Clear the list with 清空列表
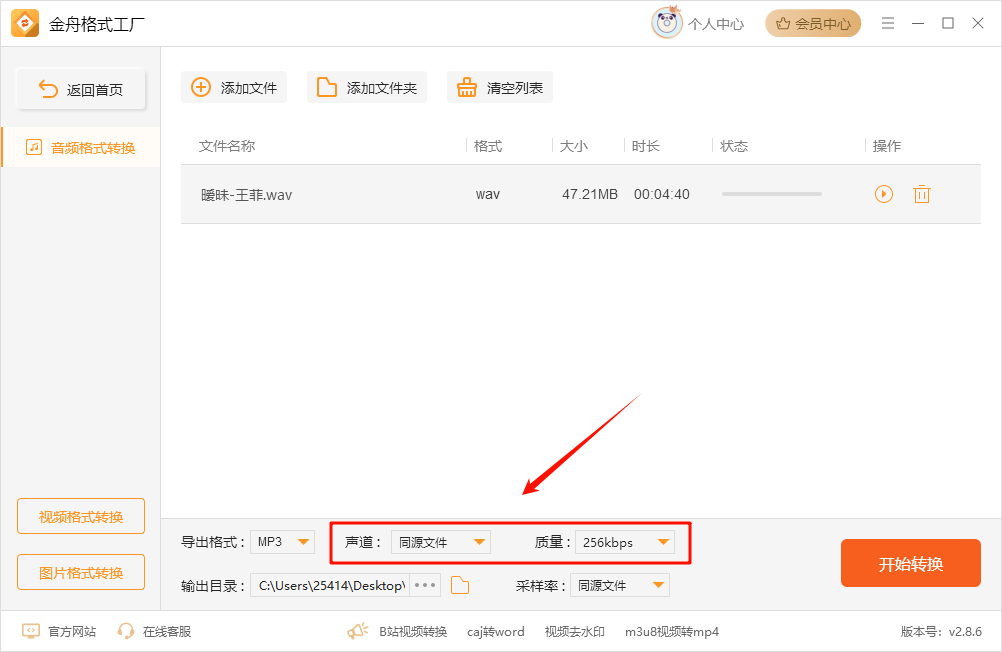Viewport: 1002px width, 652px height. coord(500,88)
